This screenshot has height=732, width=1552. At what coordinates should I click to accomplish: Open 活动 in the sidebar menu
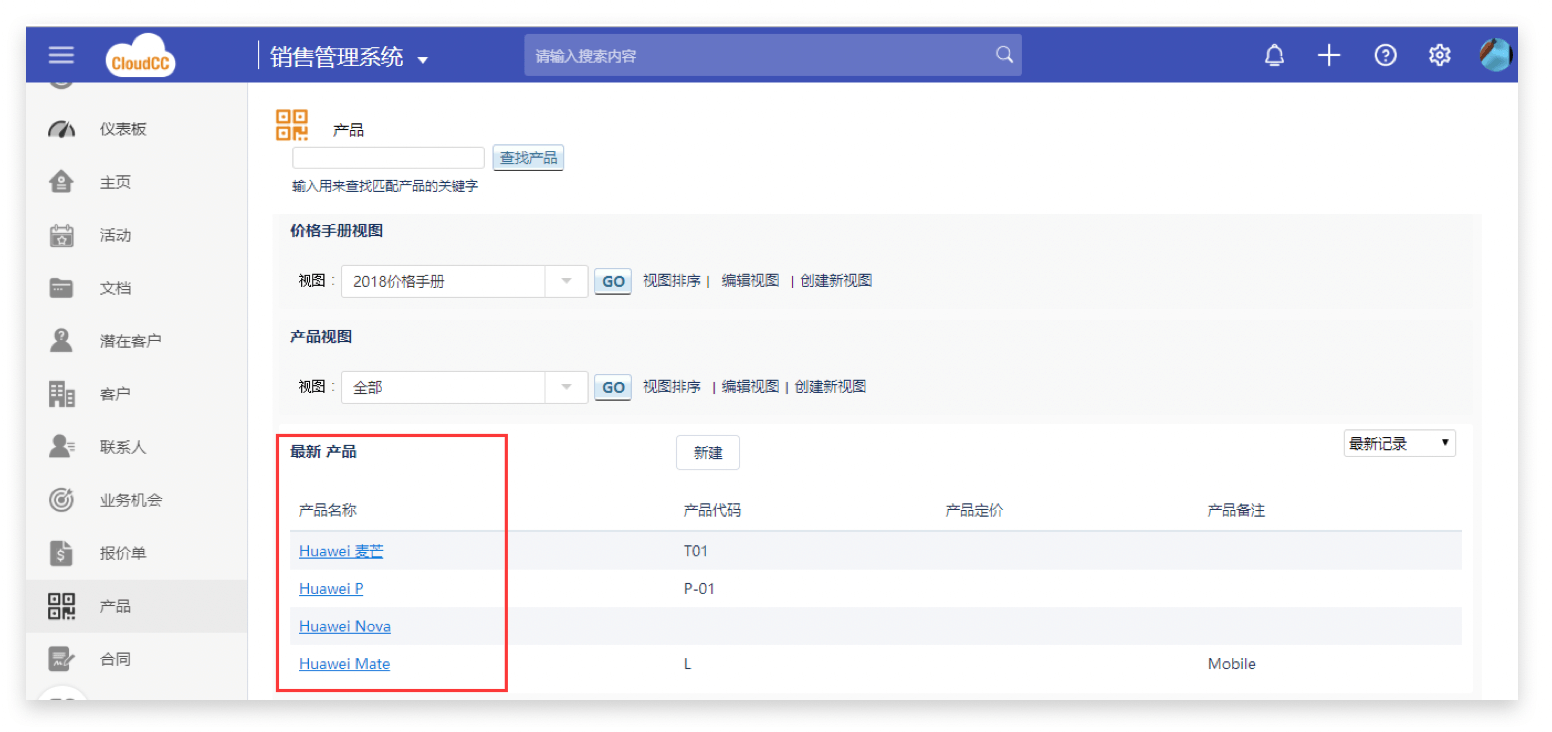click(x=115, y=235)
